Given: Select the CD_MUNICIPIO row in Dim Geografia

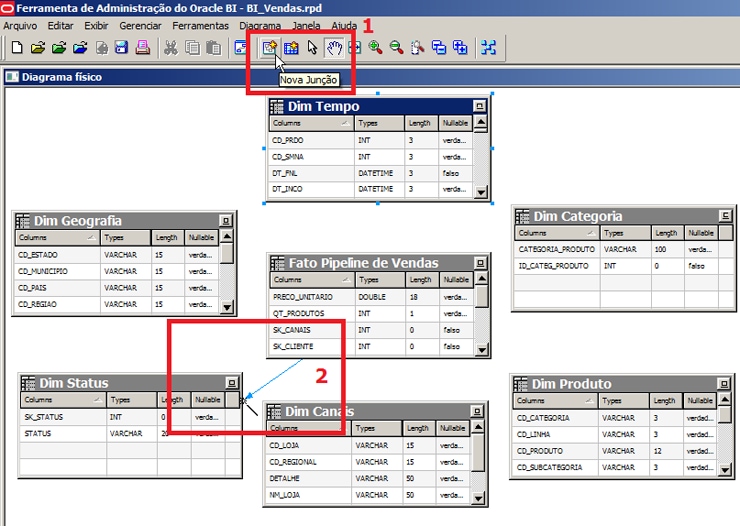Looking at the screenshot, I should [x=117, y=271].
